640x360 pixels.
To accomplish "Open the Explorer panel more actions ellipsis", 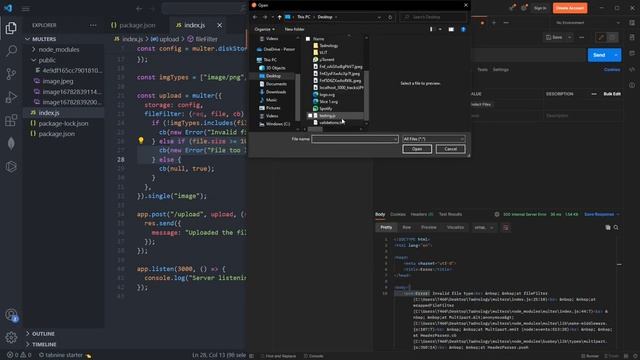I will pos(93,25).
